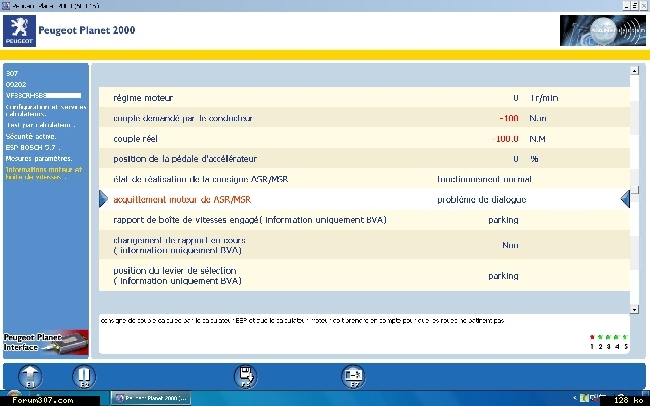Click the blue arrow left of acquittement moteur
This screenshot has height=406, width=650.
[x=103, y=199]
